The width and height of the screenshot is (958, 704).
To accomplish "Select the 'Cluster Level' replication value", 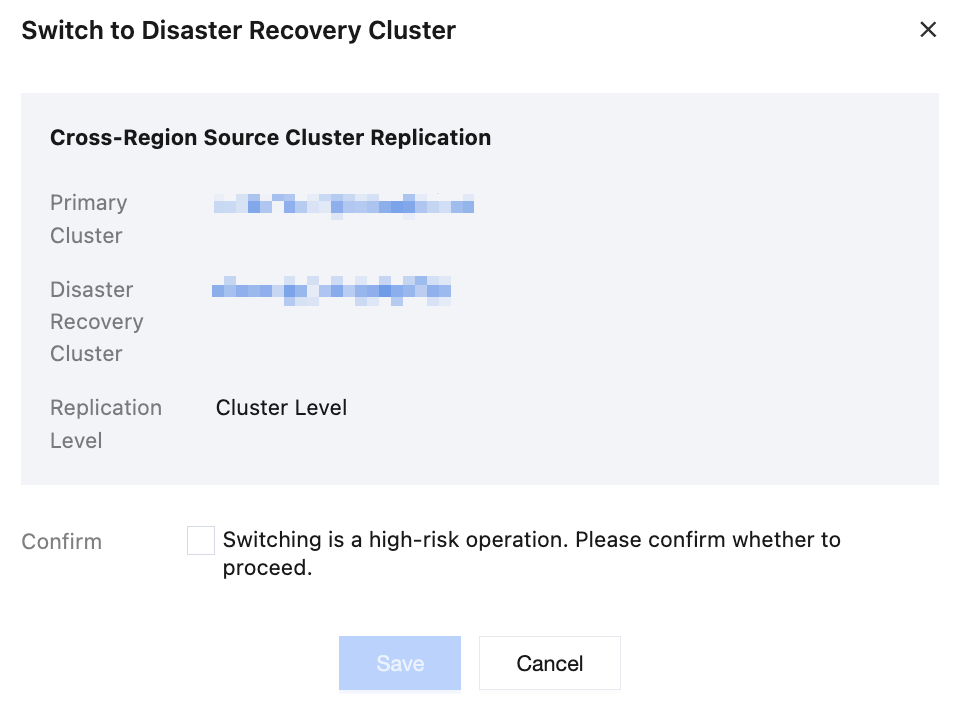I will (281, 408).
